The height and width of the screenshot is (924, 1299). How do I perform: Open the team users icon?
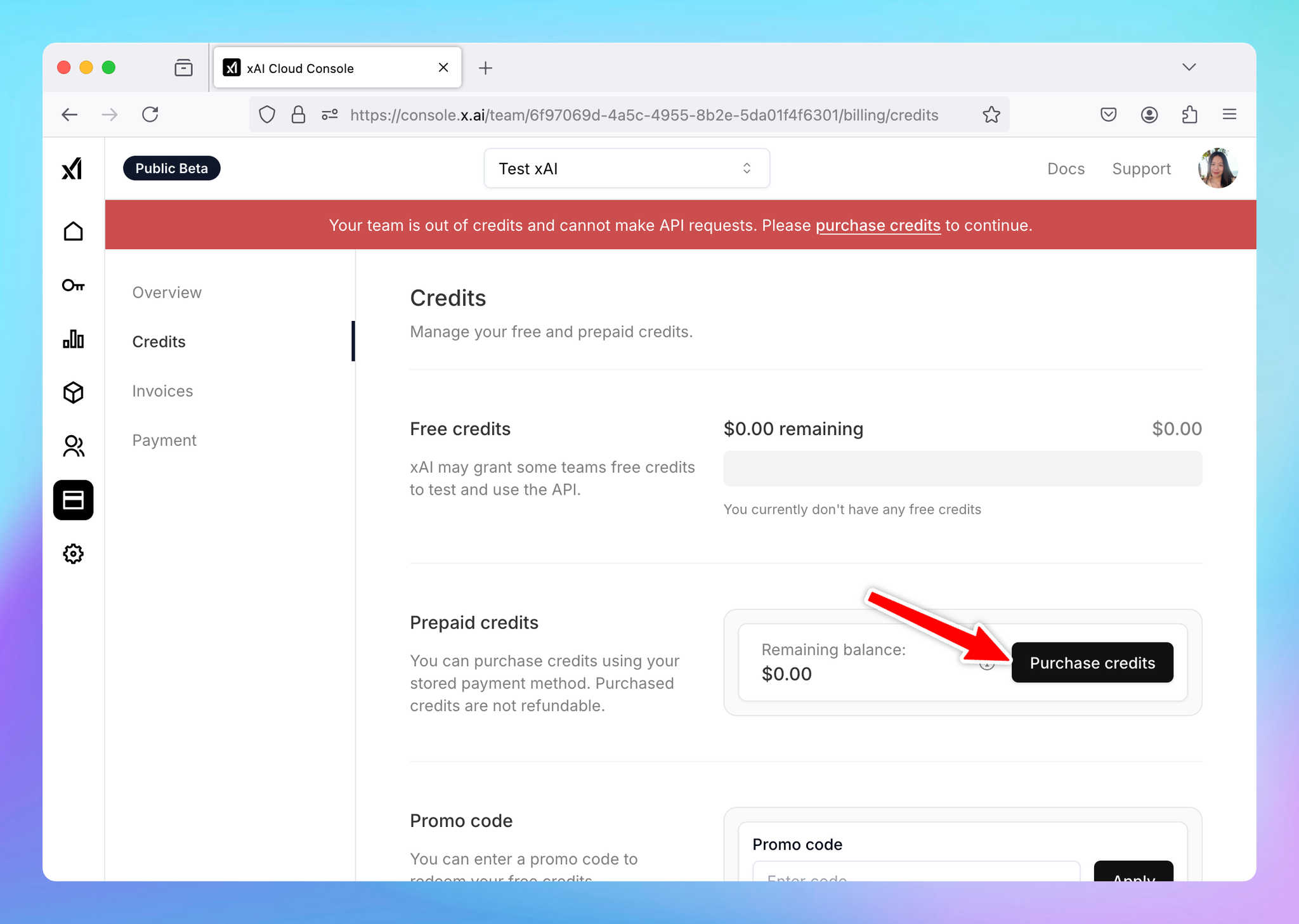tap(73, 446)
